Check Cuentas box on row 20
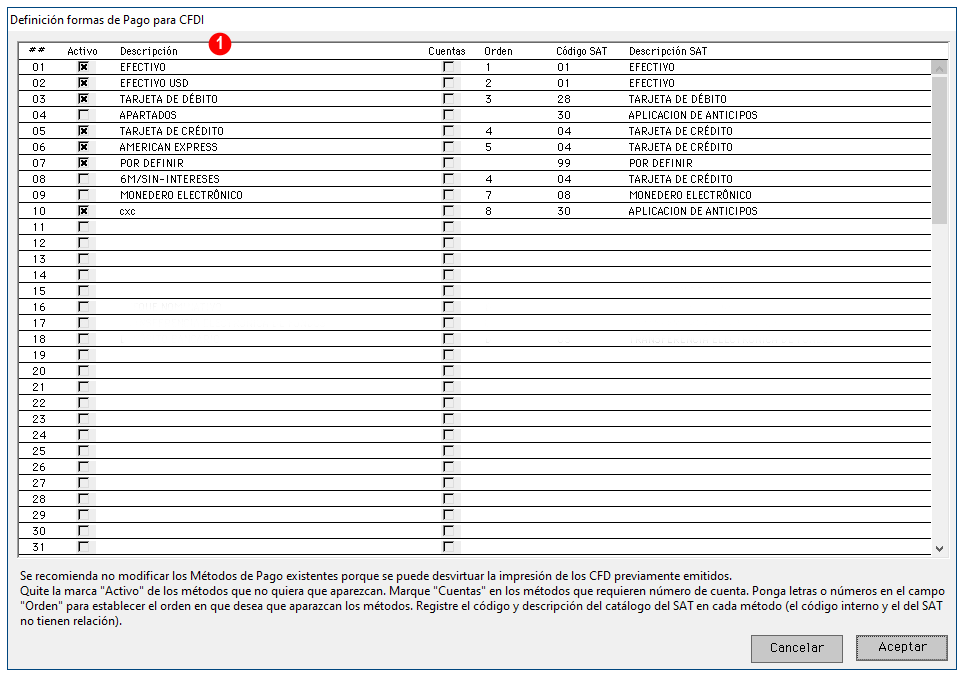This screenshot has width=962, height=676. (448, 371)
